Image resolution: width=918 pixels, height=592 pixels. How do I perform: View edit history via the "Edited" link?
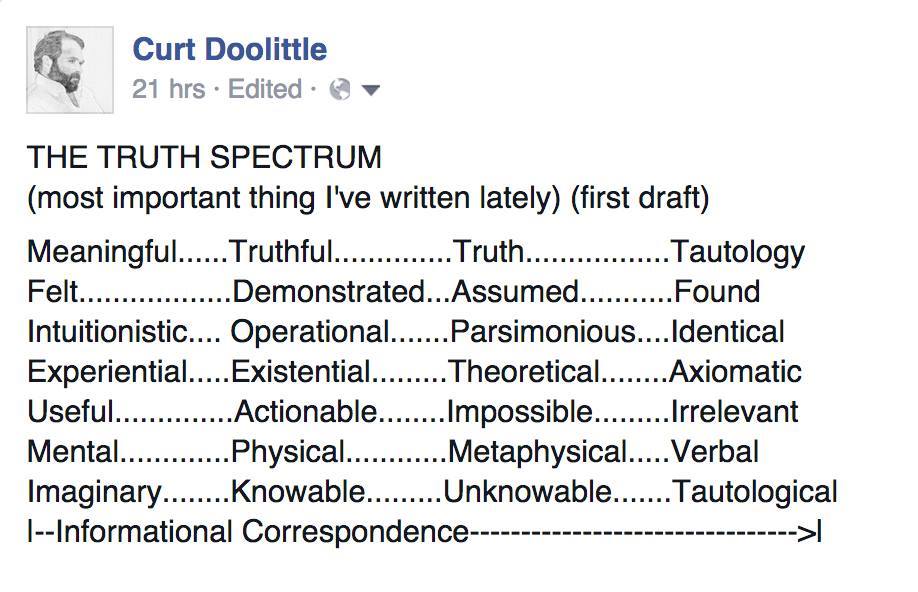[x=265, y=90]
